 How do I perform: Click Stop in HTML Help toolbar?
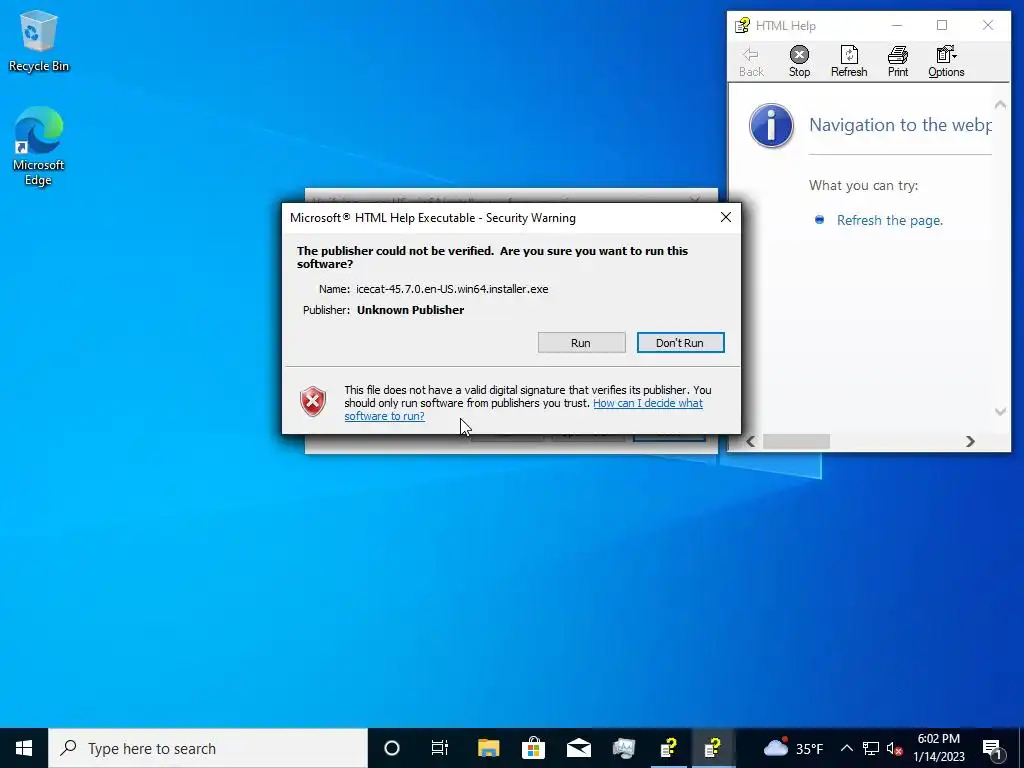[x=799, y=61]
